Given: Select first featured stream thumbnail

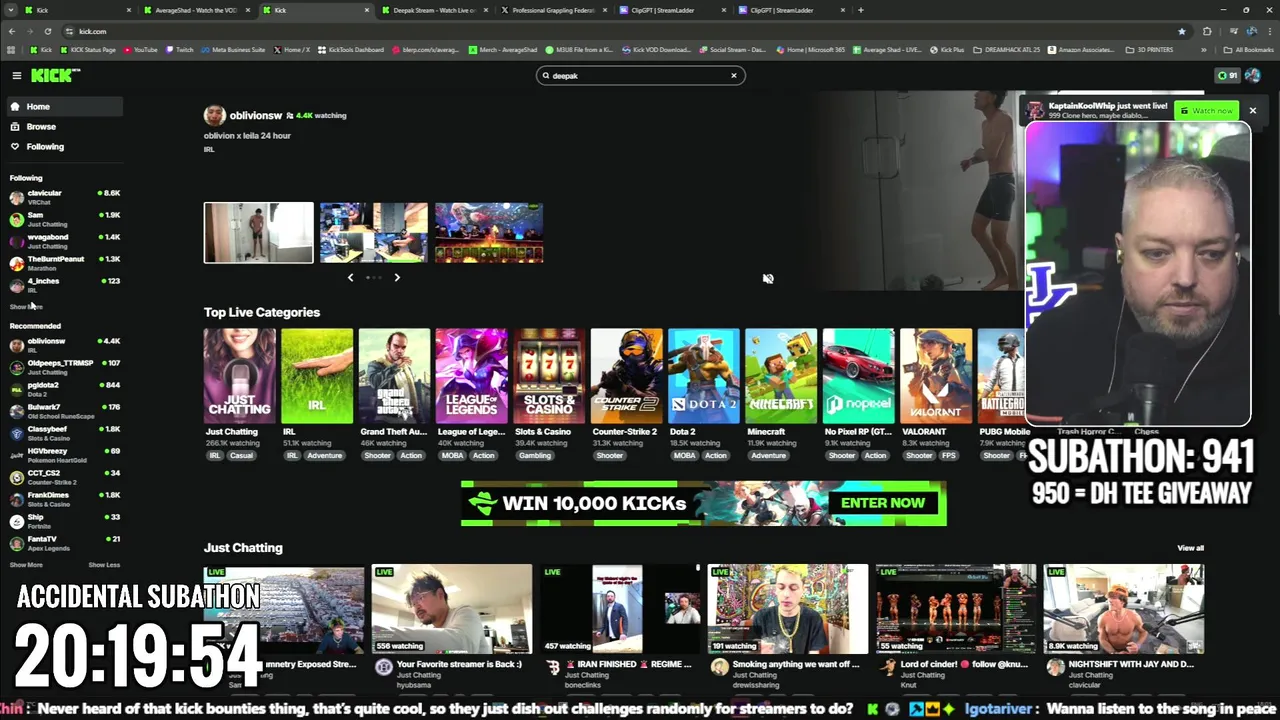Looking at the screenshot, I should tap(259, 233).
